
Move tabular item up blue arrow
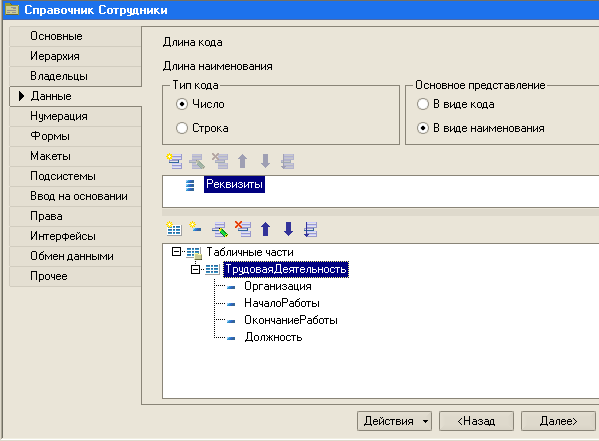point(266,229)
